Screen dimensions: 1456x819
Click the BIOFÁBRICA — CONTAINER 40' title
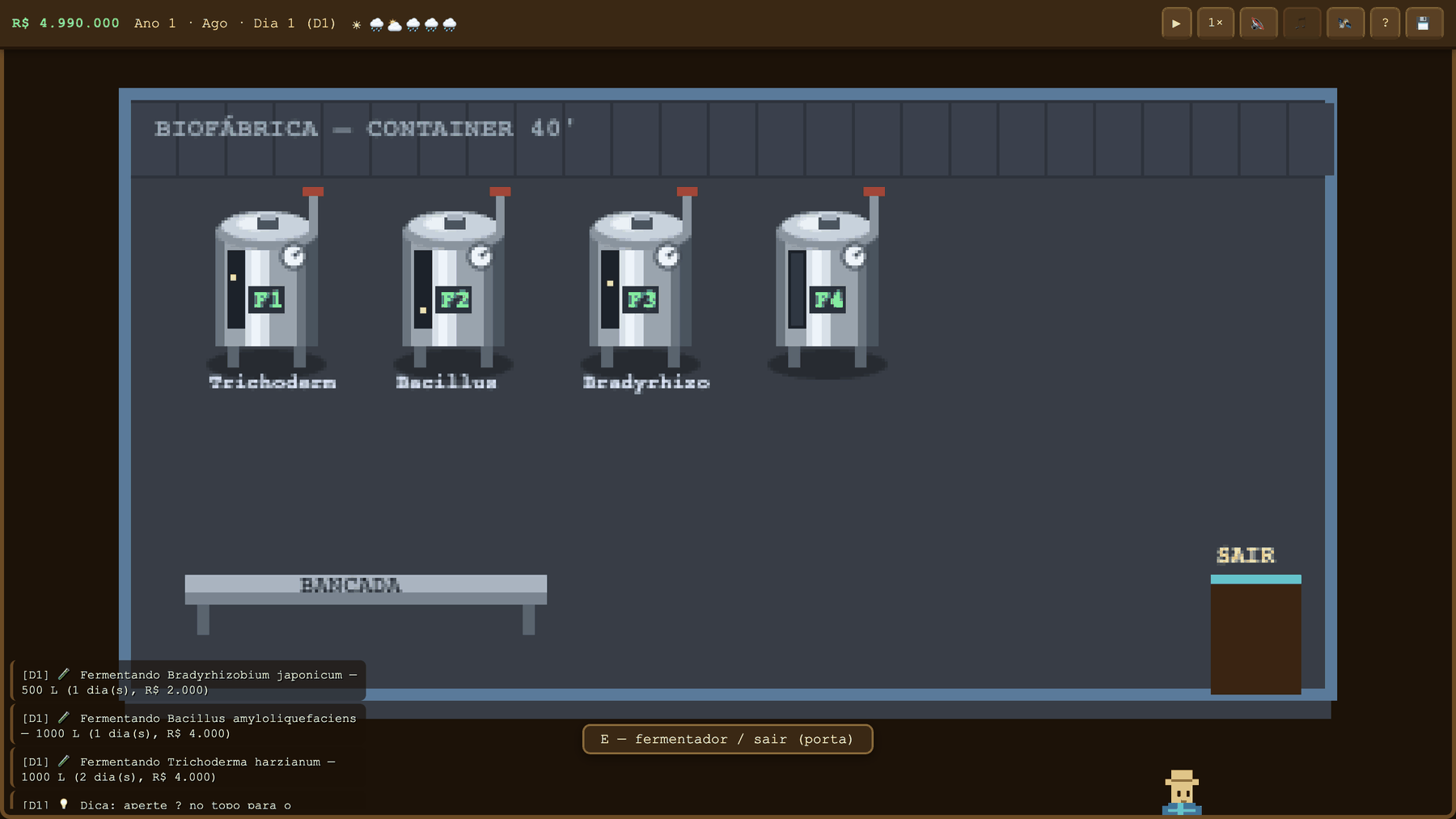[x=364, y=128]
